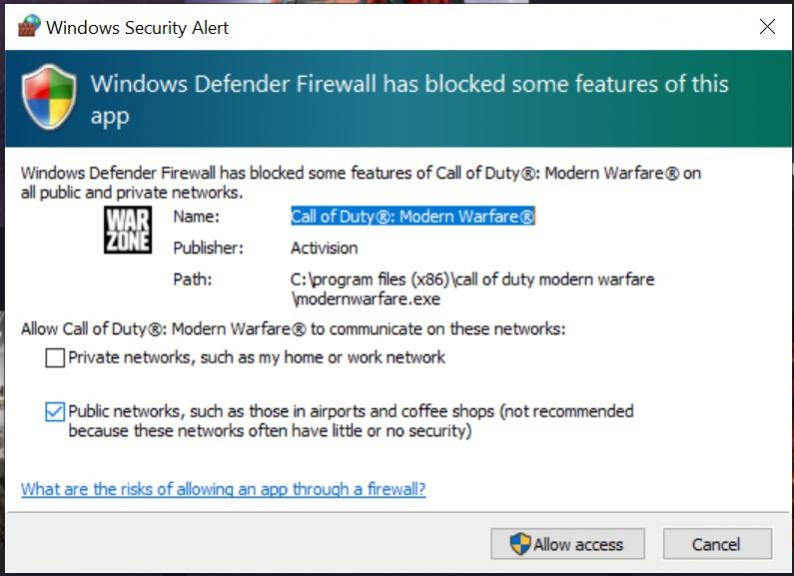Enable the Private networks checkbox

pos(55,358)
